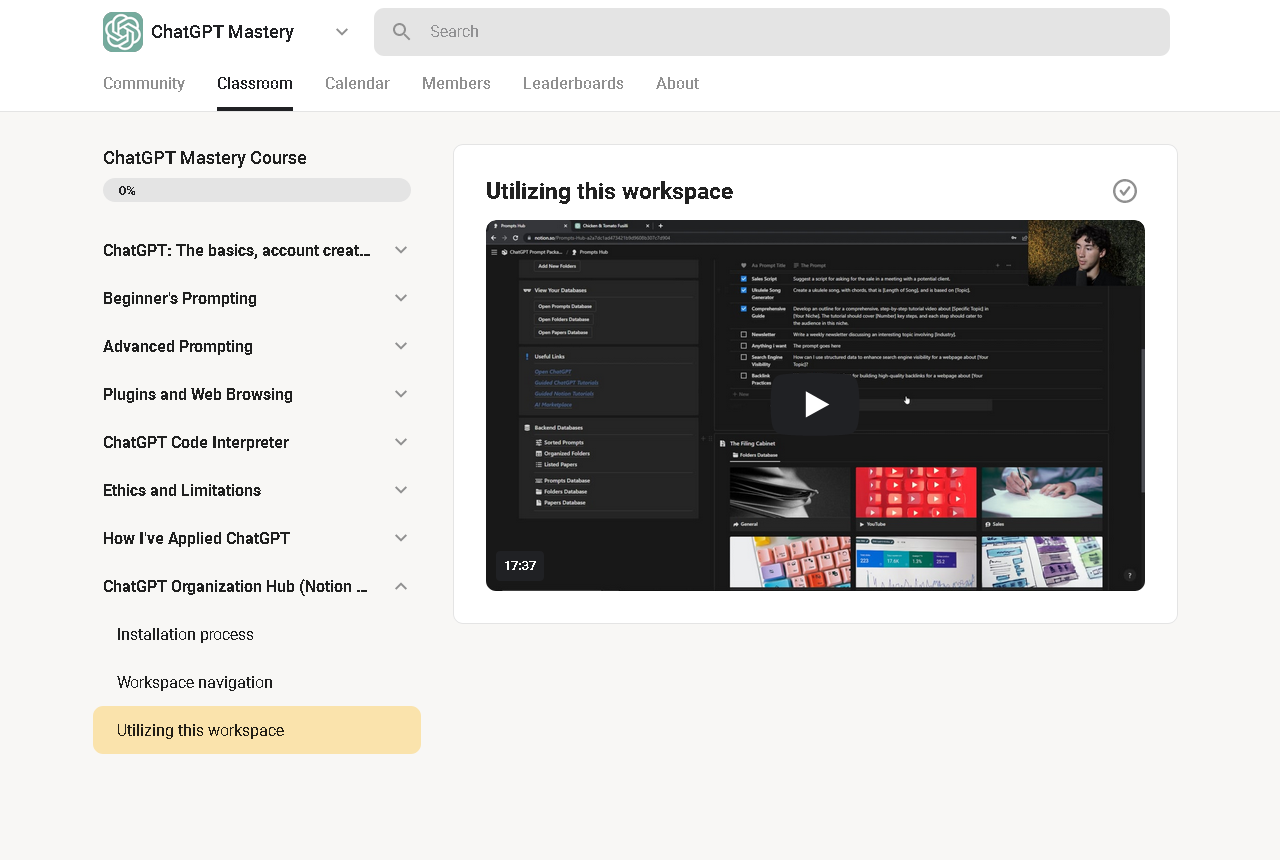
Task: Go to the Community tab
Action: click(144, 83)
